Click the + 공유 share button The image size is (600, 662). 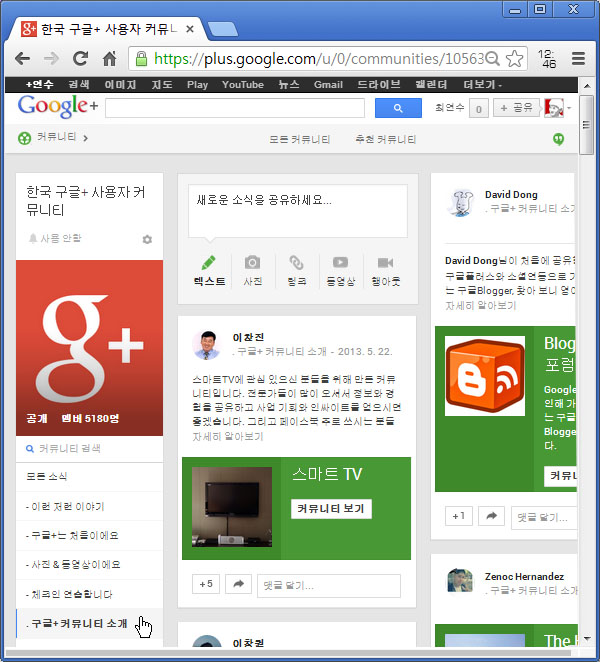tap(517, 108)
